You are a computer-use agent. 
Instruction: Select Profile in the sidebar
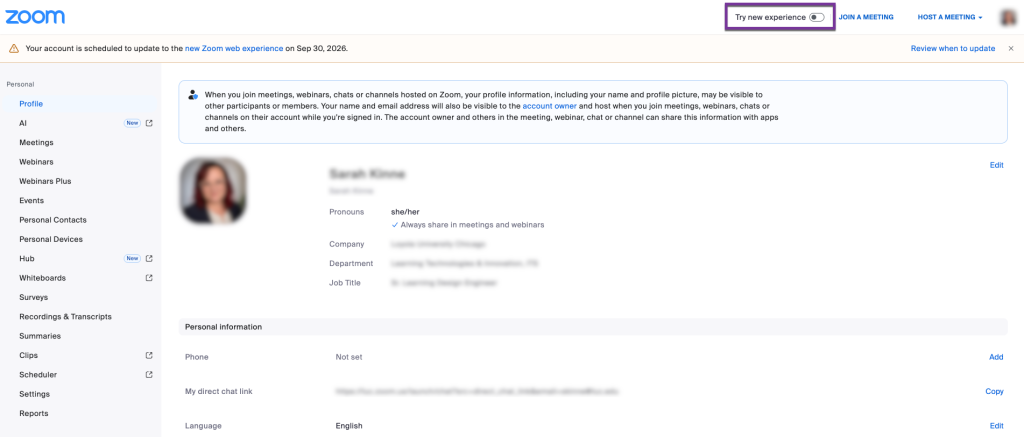tap(31, 104)
